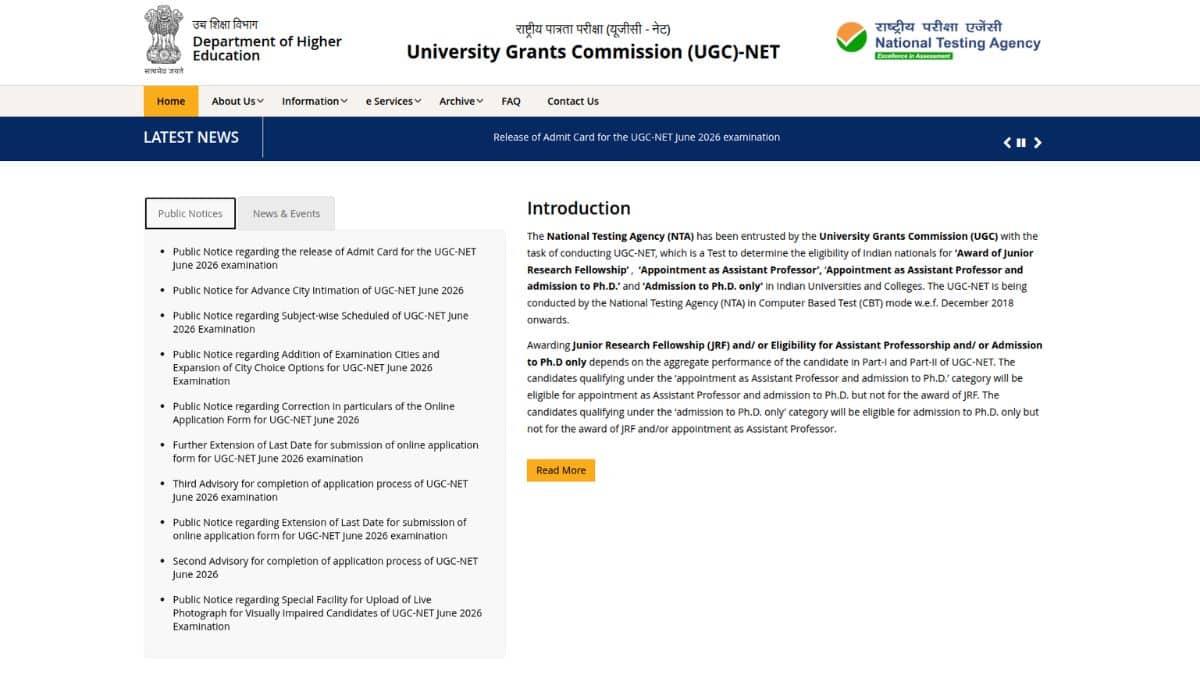Click the National Testing Agency logo
The image size is (1200, 675).
pos(938,39)
